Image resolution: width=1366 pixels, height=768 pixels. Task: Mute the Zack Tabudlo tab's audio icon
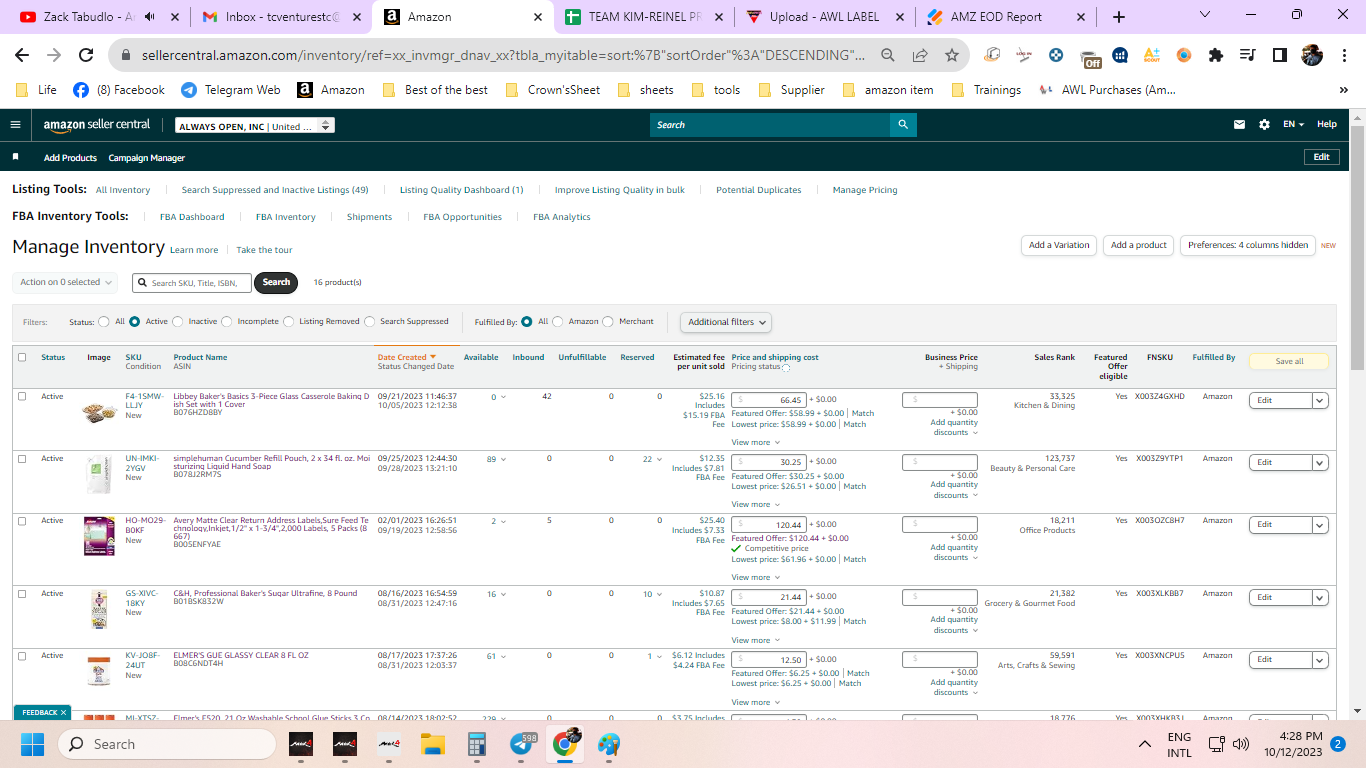tap(150, 17)
